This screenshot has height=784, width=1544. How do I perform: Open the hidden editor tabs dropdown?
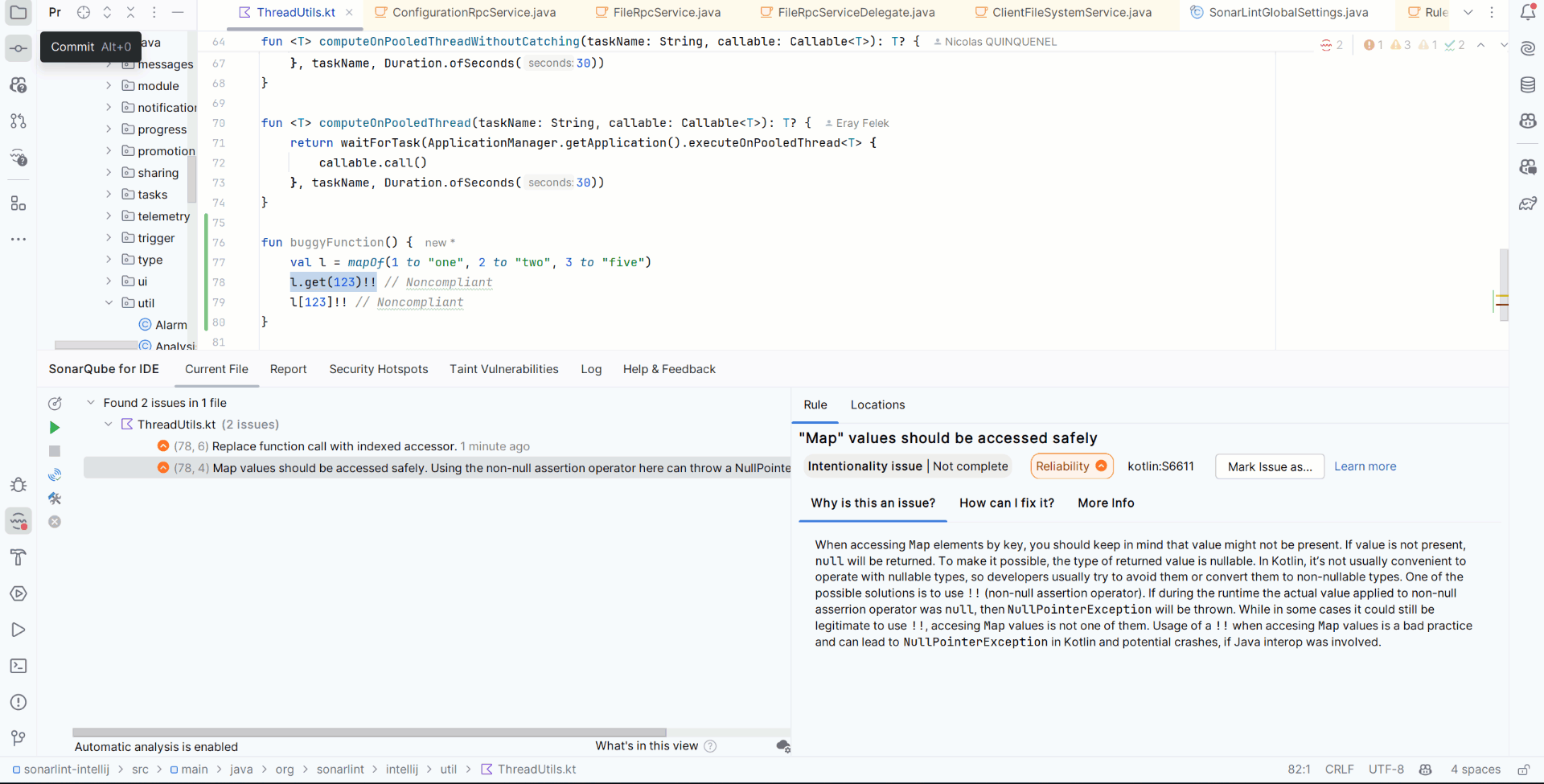click(x=1468, y=12)
